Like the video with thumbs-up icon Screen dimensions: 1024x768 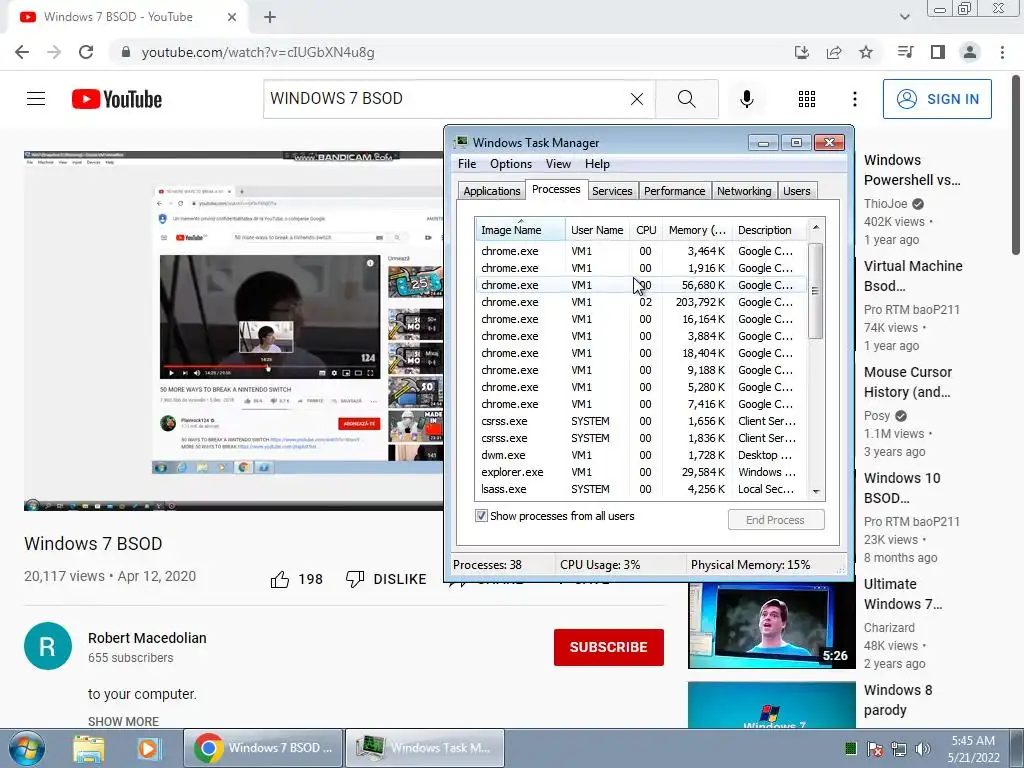coord(280,579)
